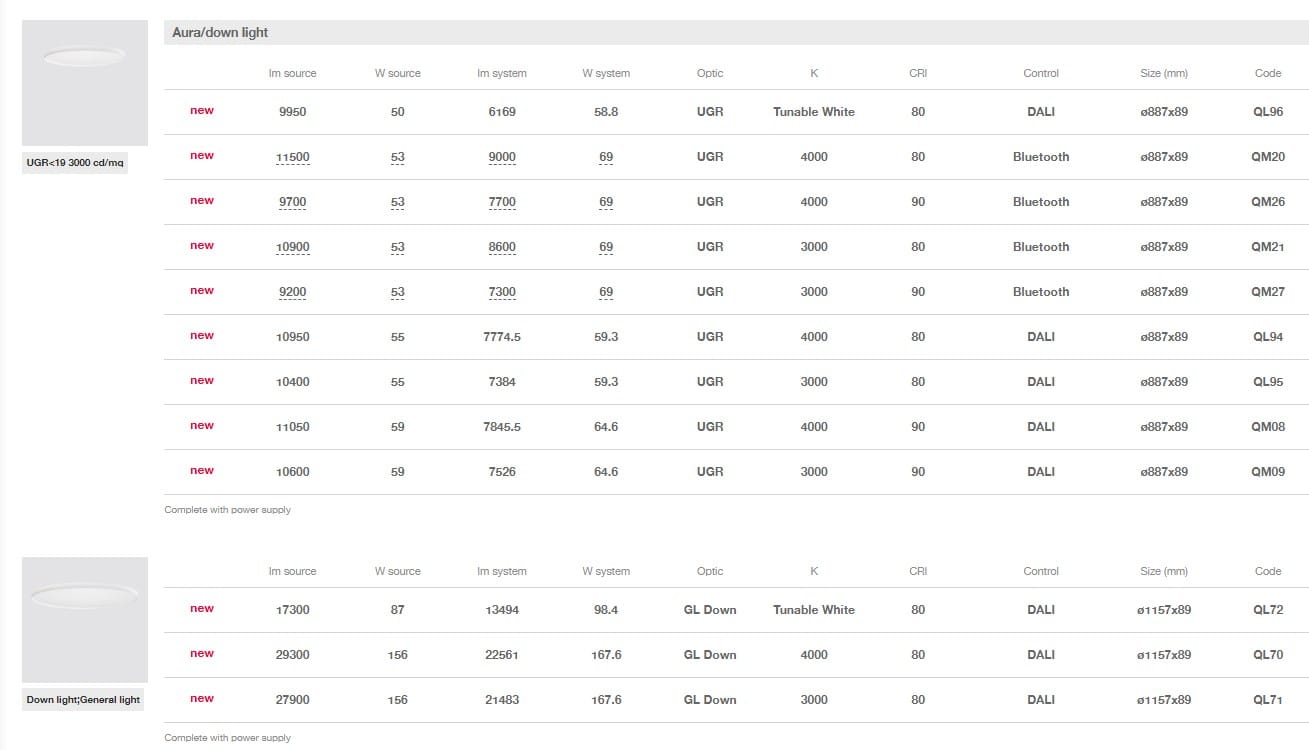1309x750 pixels.
Task: Select product code QL70
Action: pyautogui.click(x=1267, y=655)
